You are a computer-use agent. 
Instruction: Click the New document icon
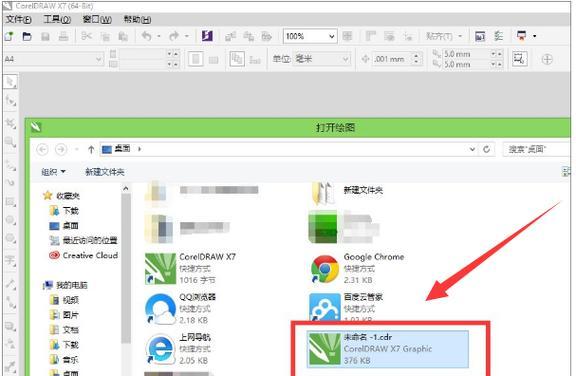pos(9,36)
